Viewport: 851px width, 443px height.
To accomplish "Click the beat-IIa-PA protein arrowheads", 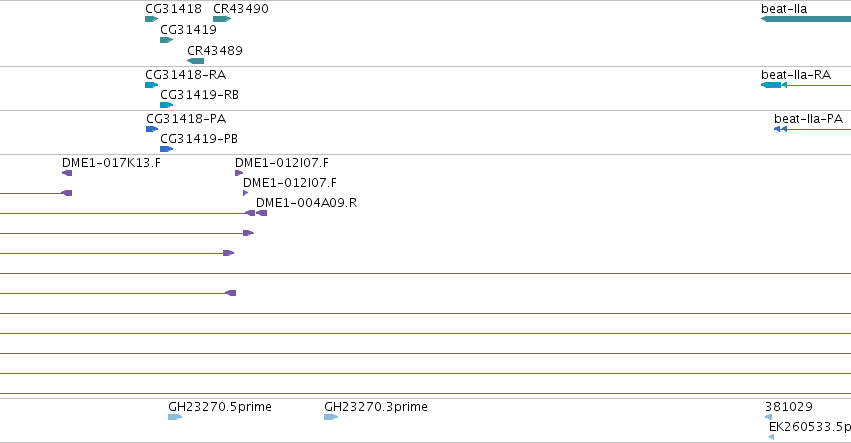I will click(780, 129).
